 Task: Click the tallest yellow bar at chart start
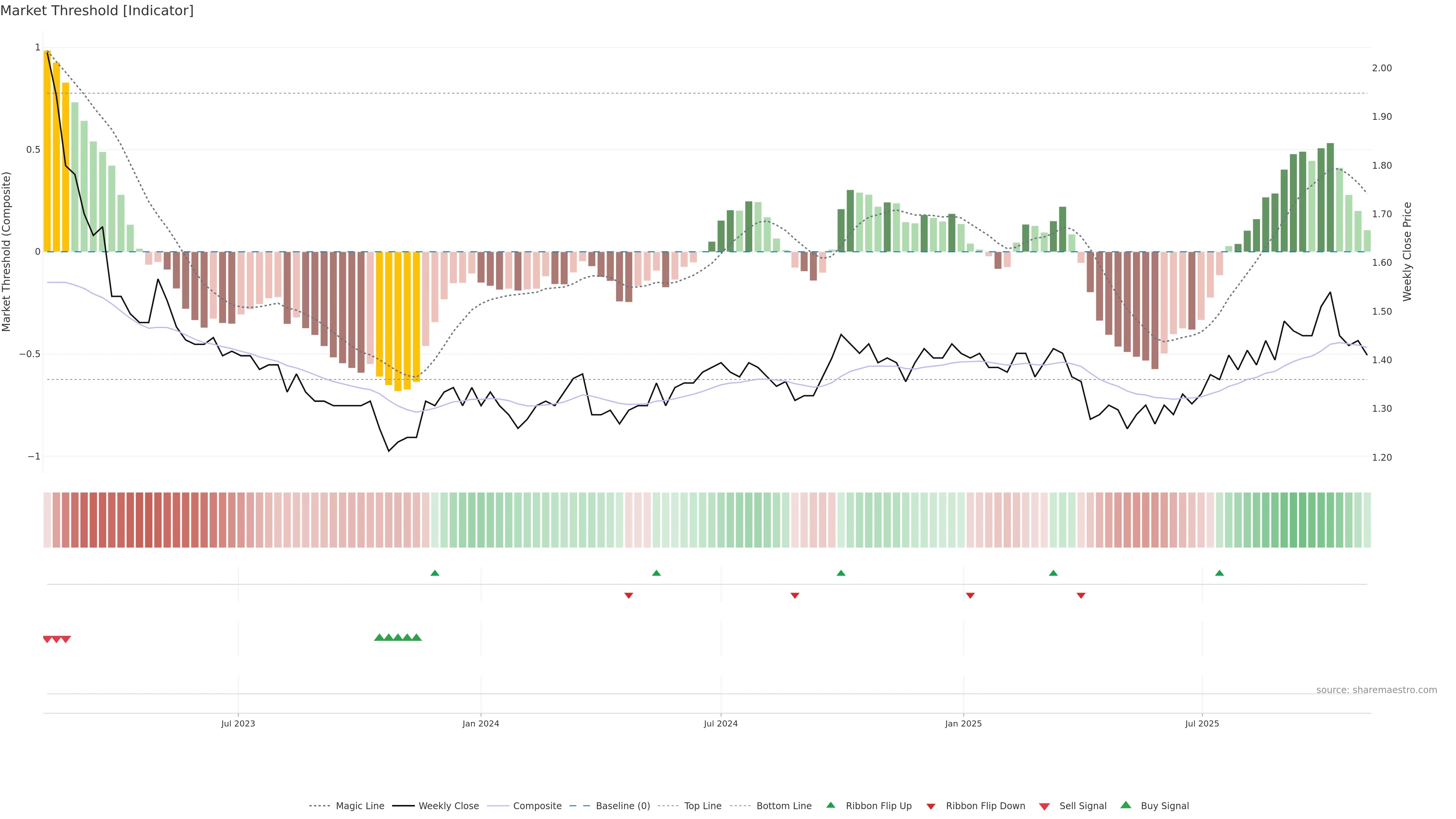47,151
